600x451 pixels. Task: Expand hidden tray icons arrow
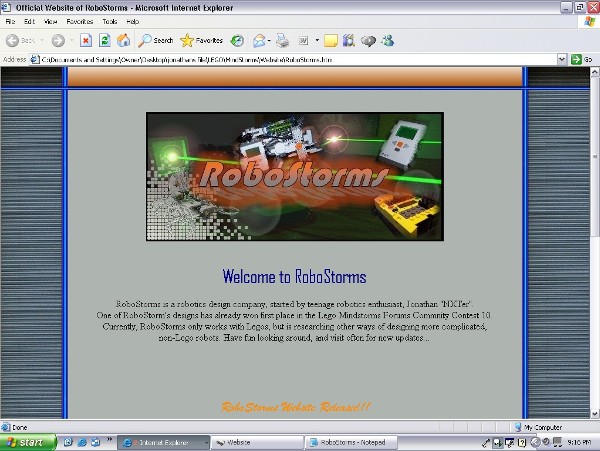(535, 443)
